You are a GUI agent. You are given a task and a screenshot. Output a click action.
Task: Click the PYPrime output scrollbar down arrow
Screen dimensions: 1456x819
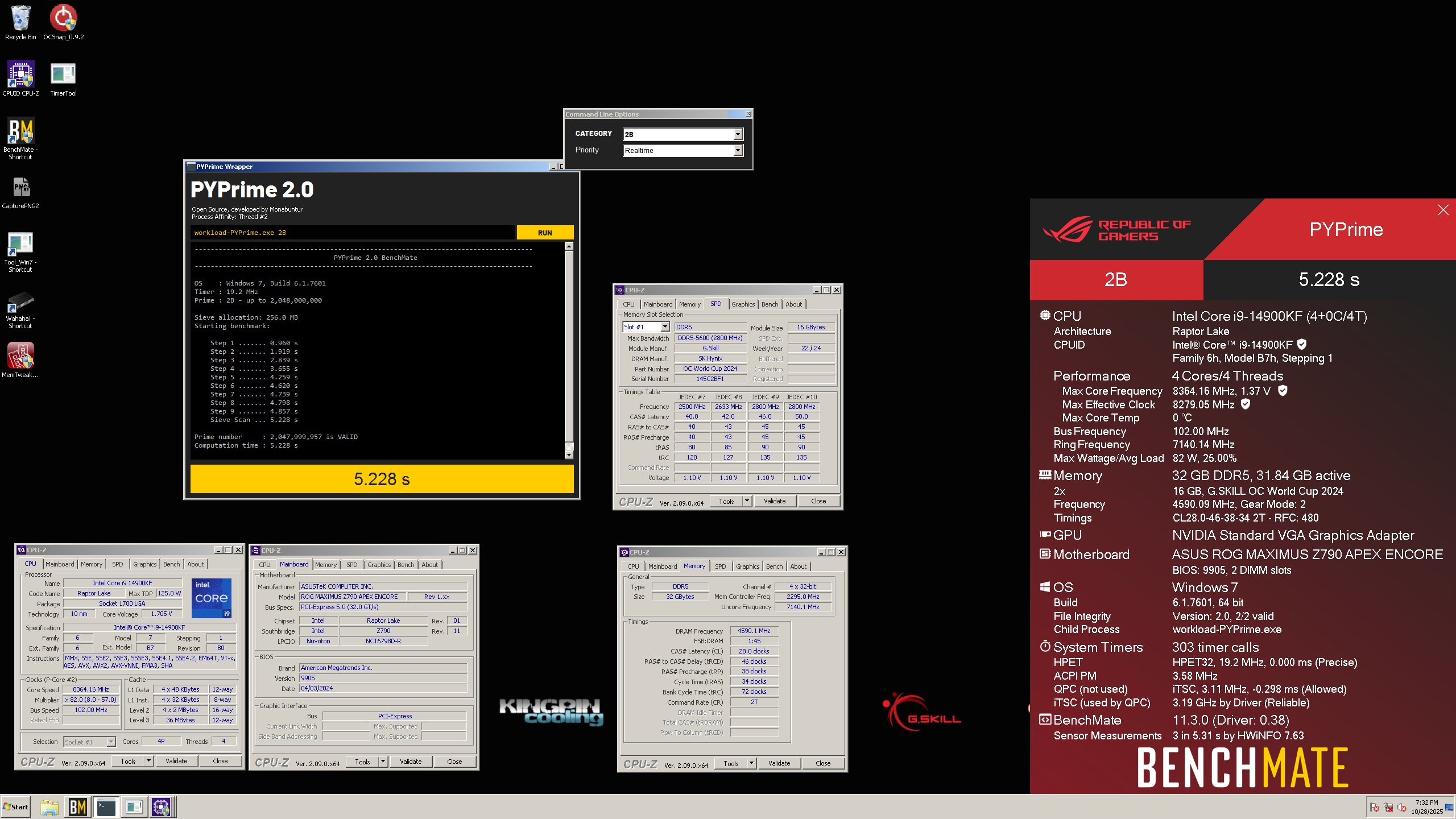(569, 455)
